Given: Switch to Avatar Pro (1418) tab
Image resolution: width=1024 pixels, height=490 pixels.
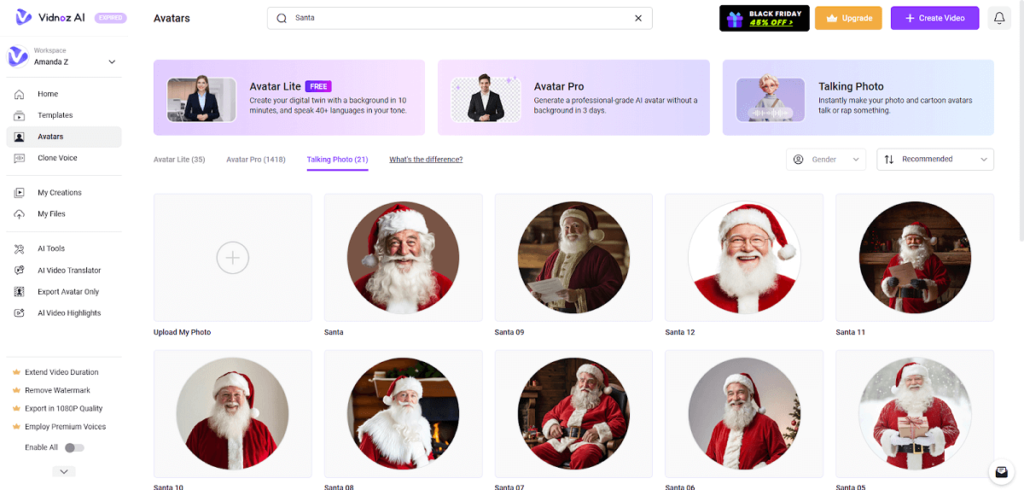Looking at the screenshot, I should tap(256, 159).
